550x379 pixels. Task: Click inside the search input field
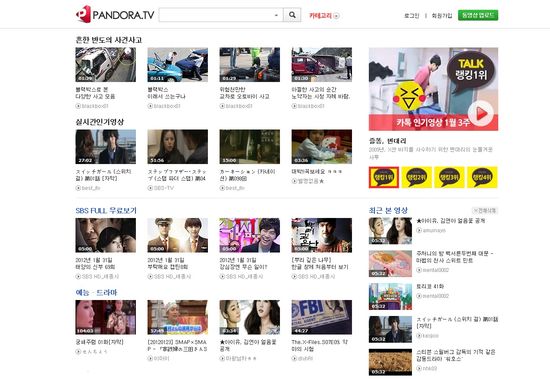(216, 15)
